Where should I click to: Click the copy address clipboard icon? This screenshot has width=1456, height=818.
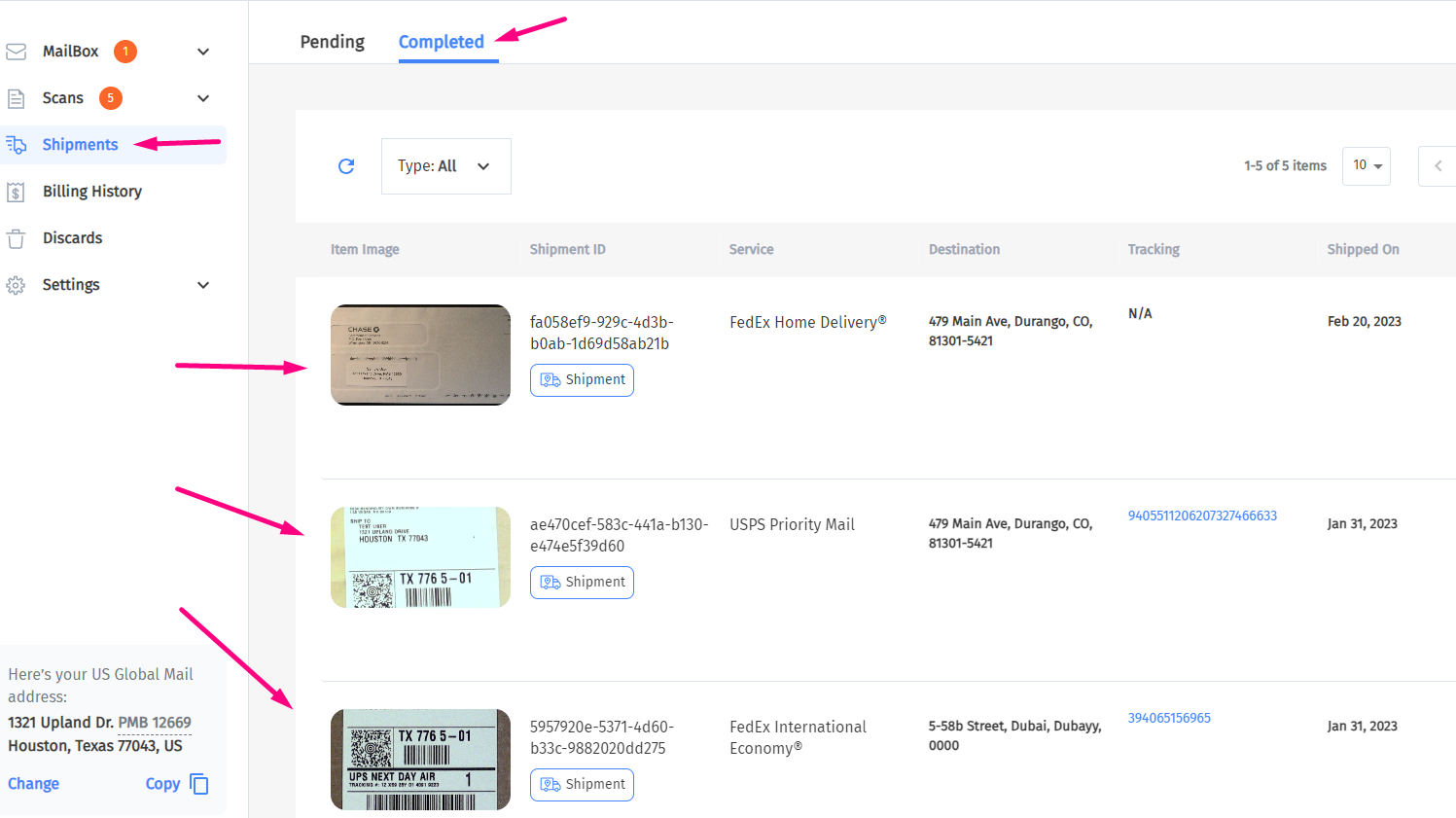click(199, 784)
